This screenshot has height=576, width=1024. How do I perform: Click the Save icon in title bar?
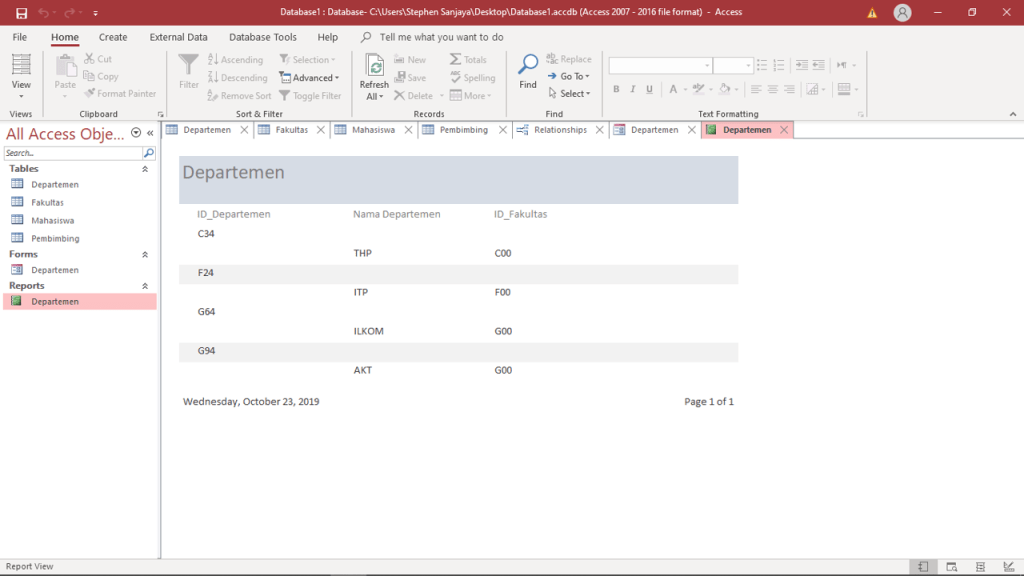[x=21, y=13]
